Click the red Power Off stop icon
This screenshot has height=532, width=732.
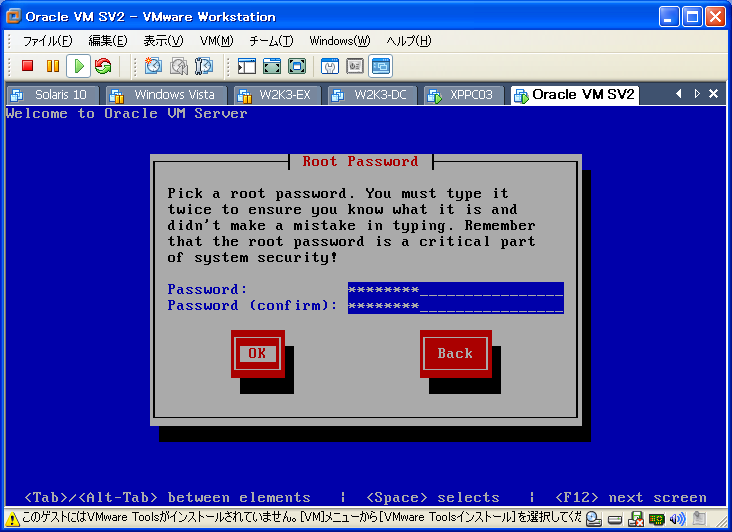tap(28, 66)
